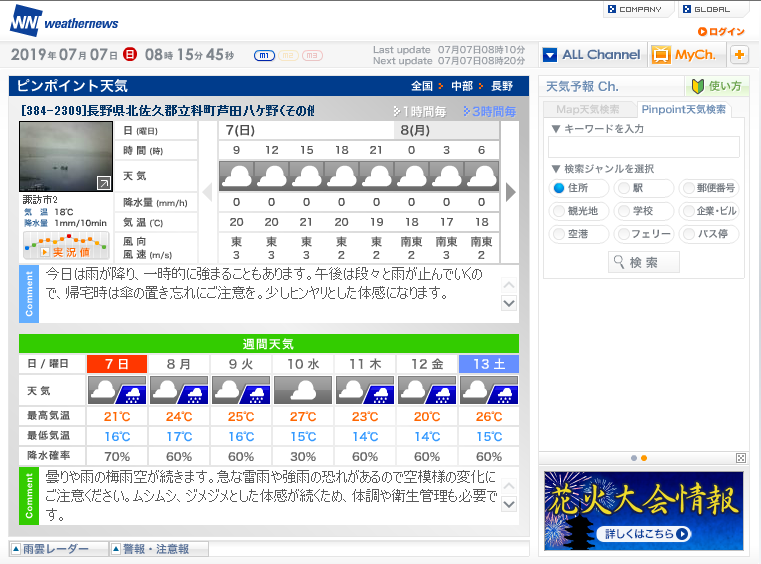Switch to the Map天気検索 tab
Viewport: 761px width, 564px height.
coord(588,109)
